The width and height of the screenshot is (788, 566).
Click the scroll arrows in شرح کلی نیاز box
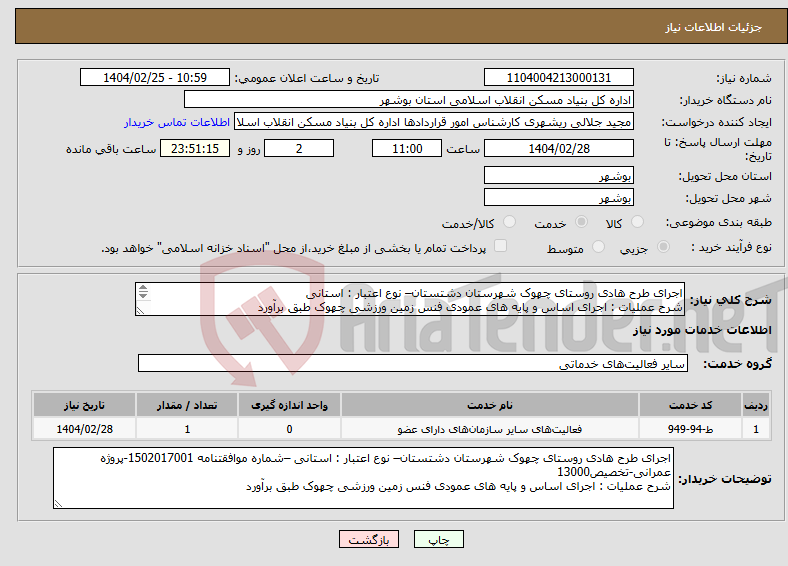click(x=143, y=292)
